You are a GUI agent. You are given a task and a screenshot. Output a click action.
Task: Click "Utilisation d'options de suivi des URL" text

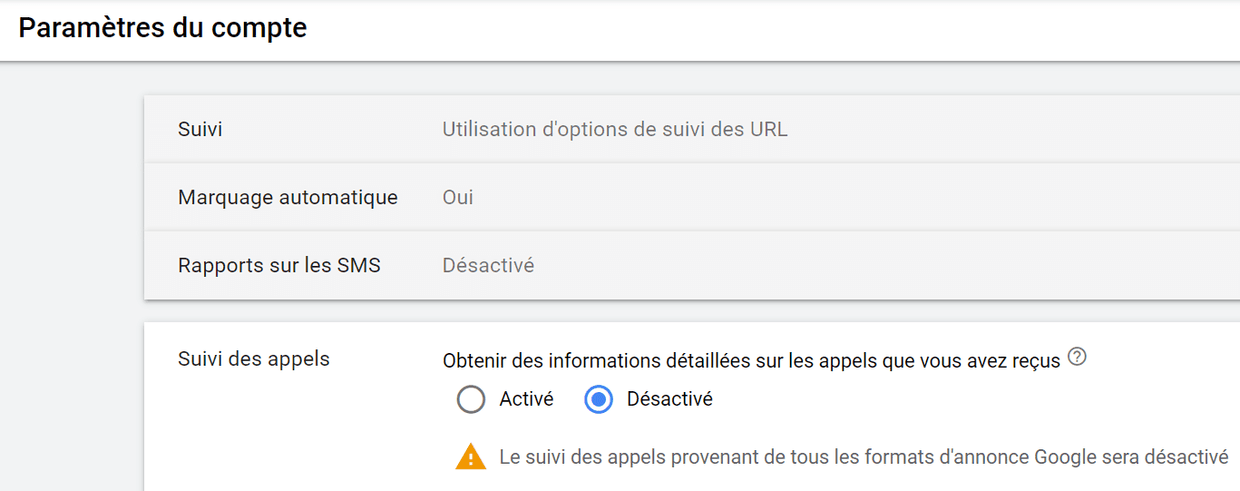[x=615, y=130]
